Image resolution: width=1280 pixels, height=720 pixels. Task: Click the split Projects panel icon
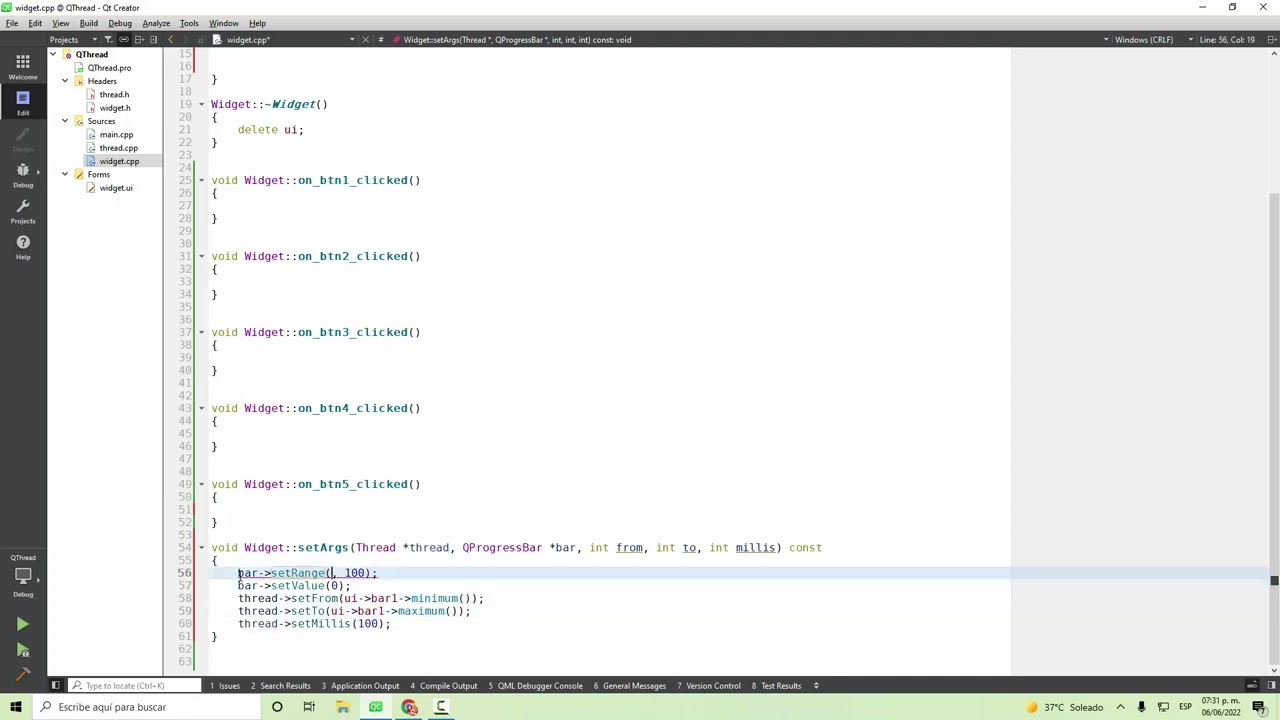pyautogui.click(x=139, y=40)
